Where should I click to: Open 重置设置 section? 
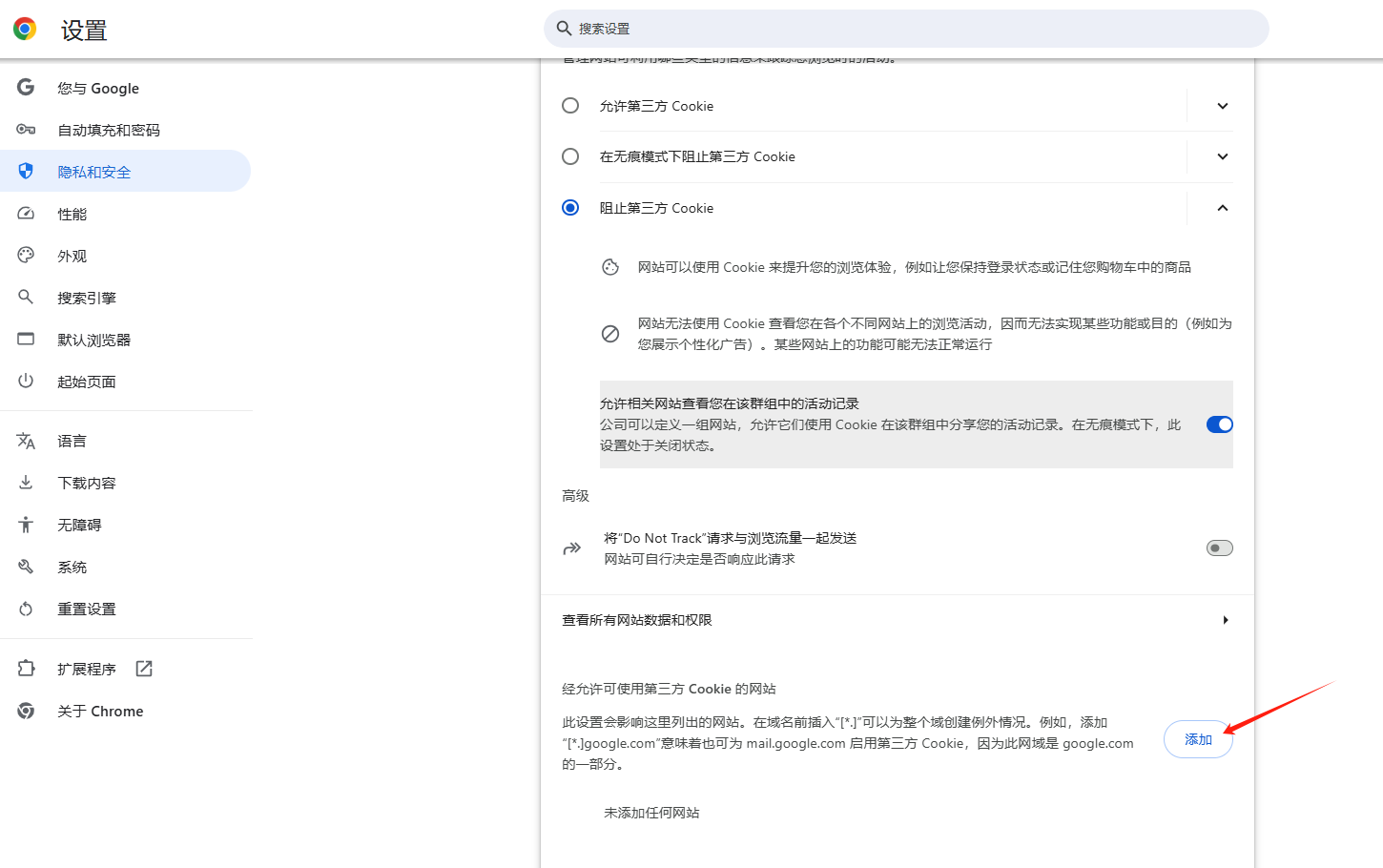(x=125, y=609)
